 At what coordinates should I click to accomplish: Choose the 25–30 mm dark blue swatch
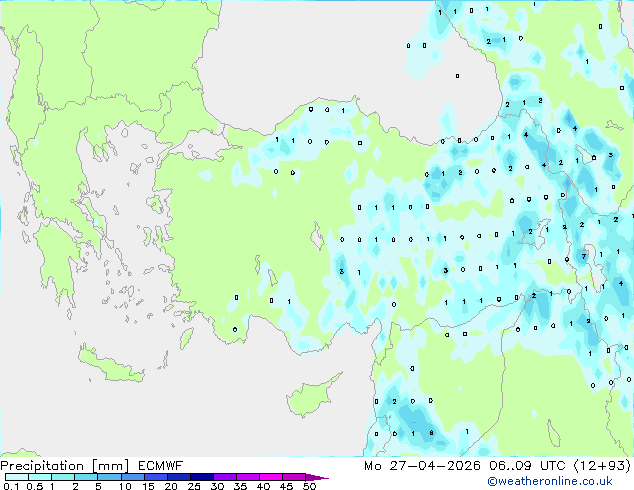click(x=202, y=477)
